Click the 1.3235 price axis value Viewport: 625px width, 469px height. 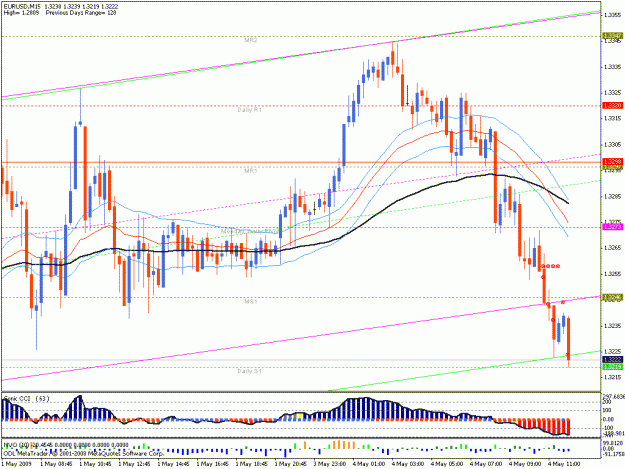coord(613,326)
